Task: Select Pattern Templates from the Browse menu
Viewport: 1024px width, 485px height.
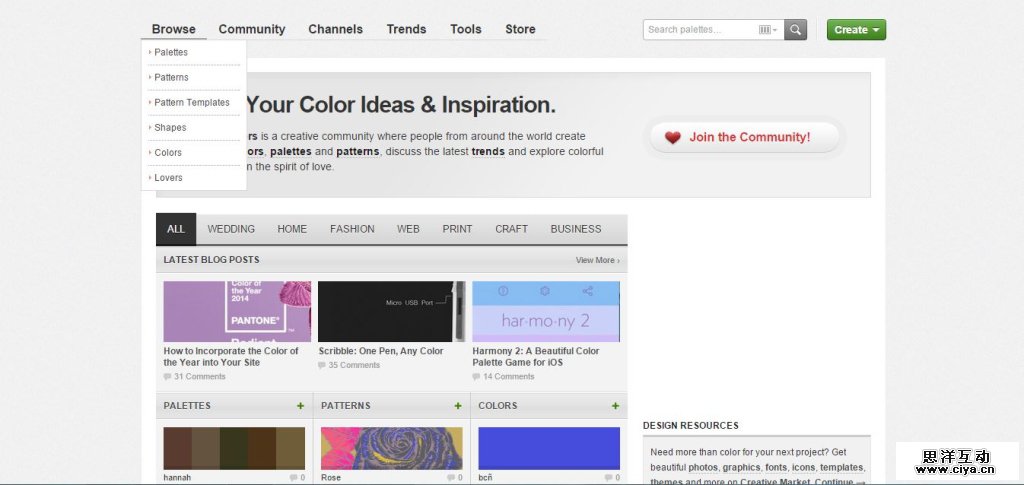Action: click(x=192, y=102)
